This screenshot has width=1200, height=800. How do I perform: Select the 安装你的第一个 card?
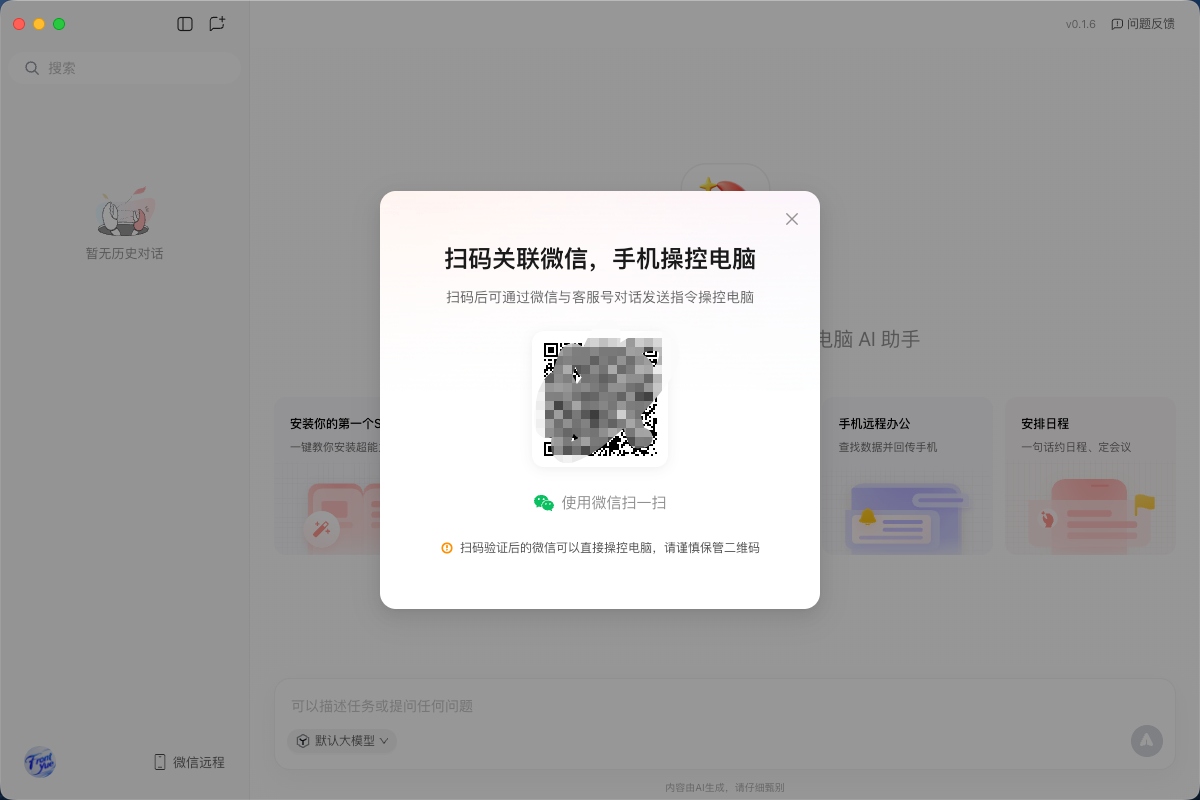click(x=328, y=476)
